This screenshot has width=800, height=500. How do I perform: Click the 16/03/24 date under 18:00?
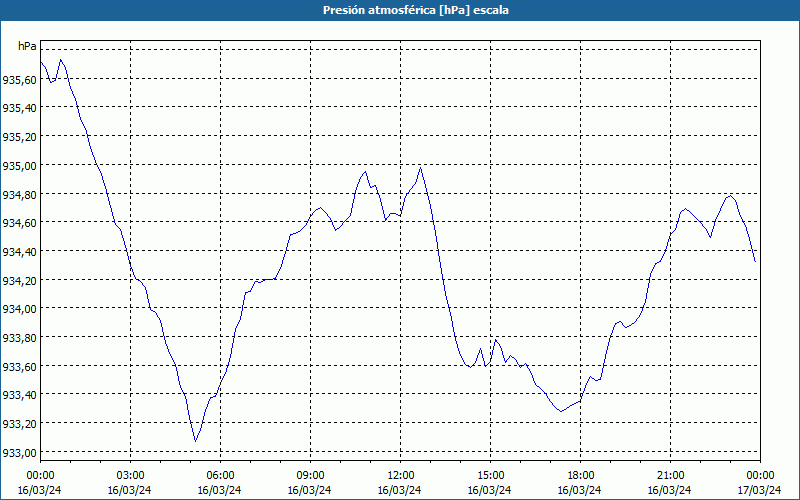(579, 490)
